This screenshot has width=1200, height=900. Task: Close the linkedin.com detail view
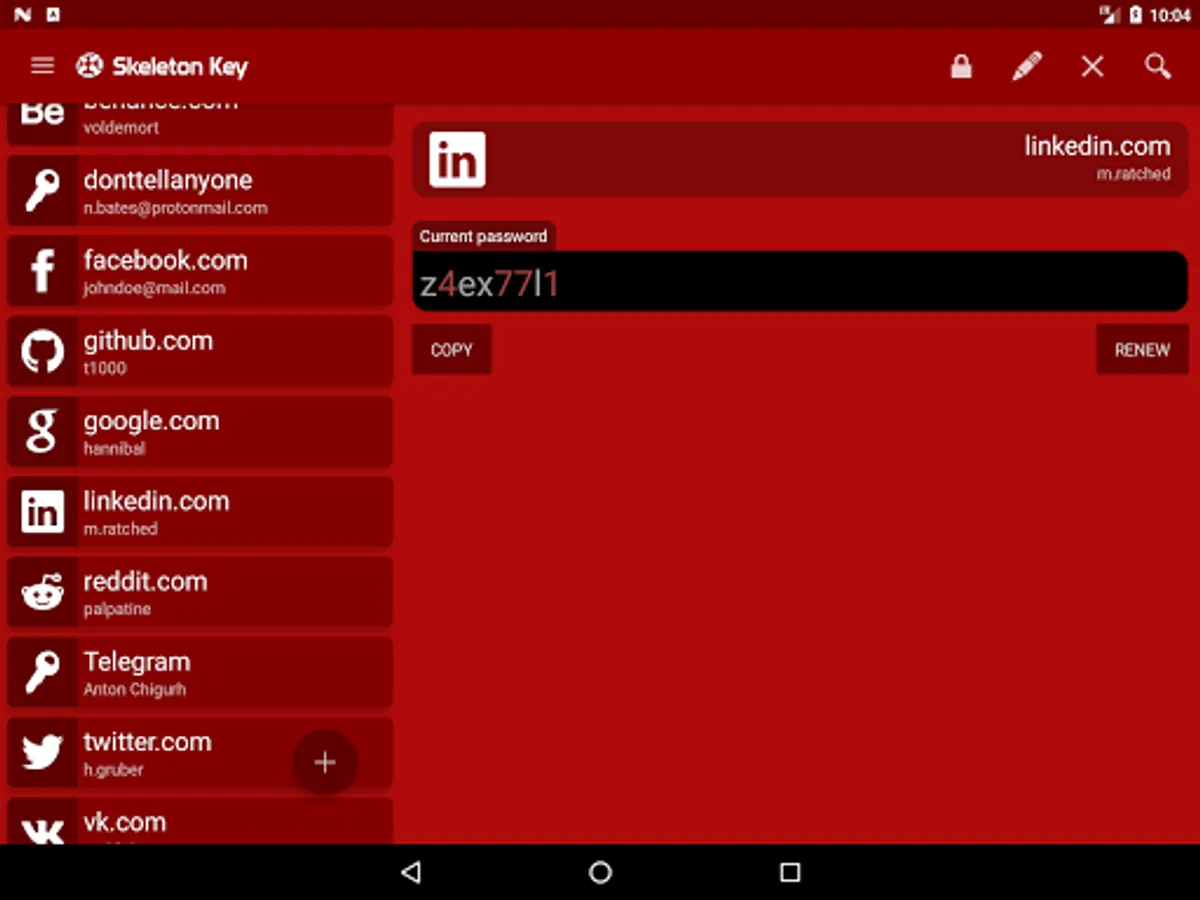(1092, 66)
